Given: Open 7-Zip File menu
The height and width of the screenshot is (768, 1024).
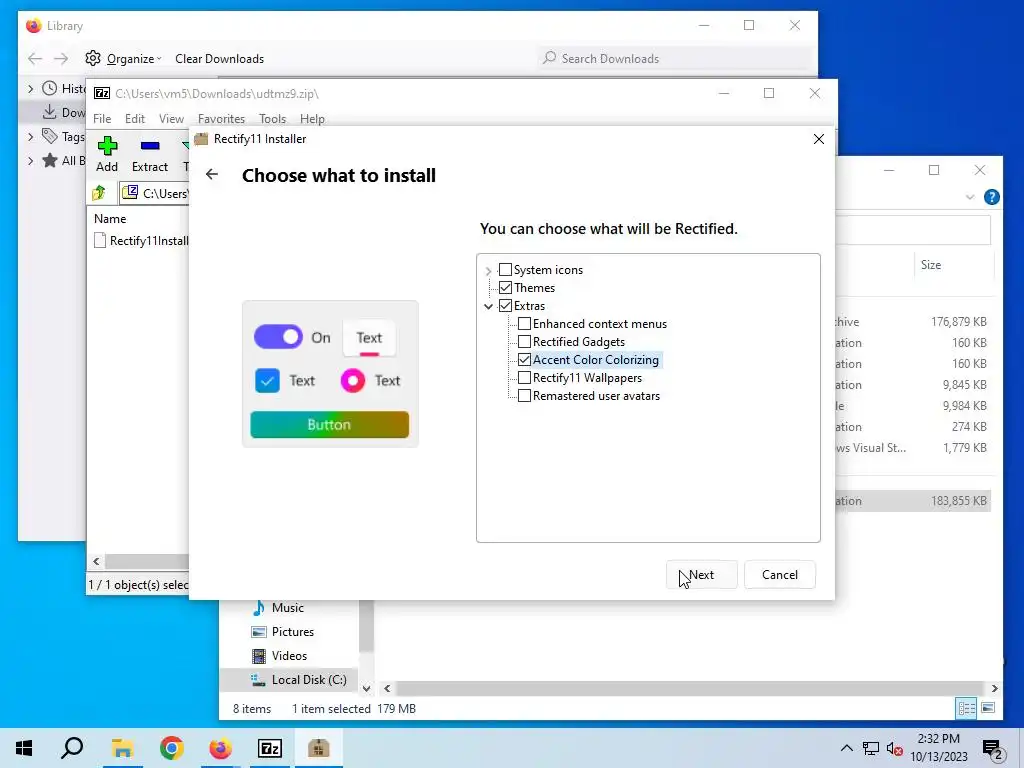Looking at the screenshot, I should (102, 119).
